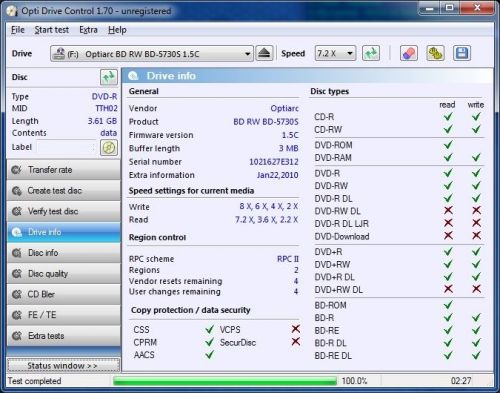Click the Opti Drive Control title bar icon
500x393 pixels.
click(x=12, y=11)
